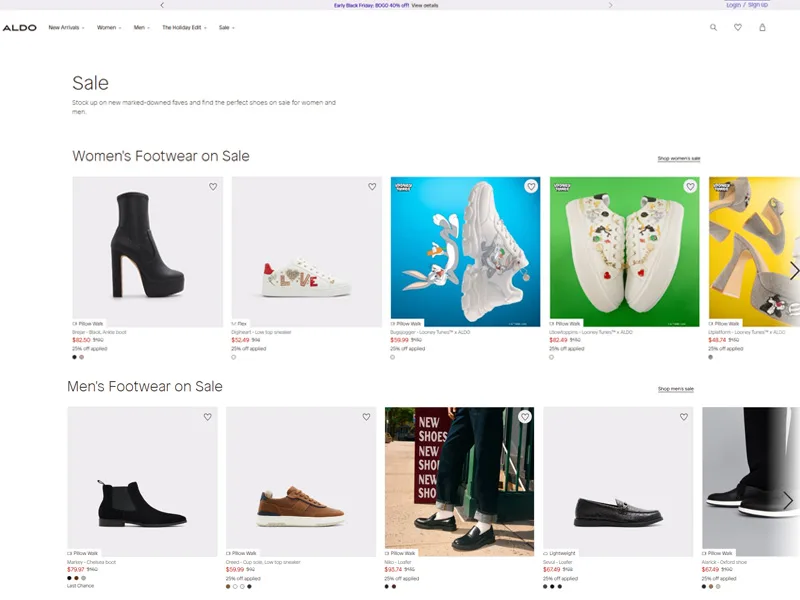
Task: Expand the Women menu
Action: pyautogui.click(x=109, y=28)
